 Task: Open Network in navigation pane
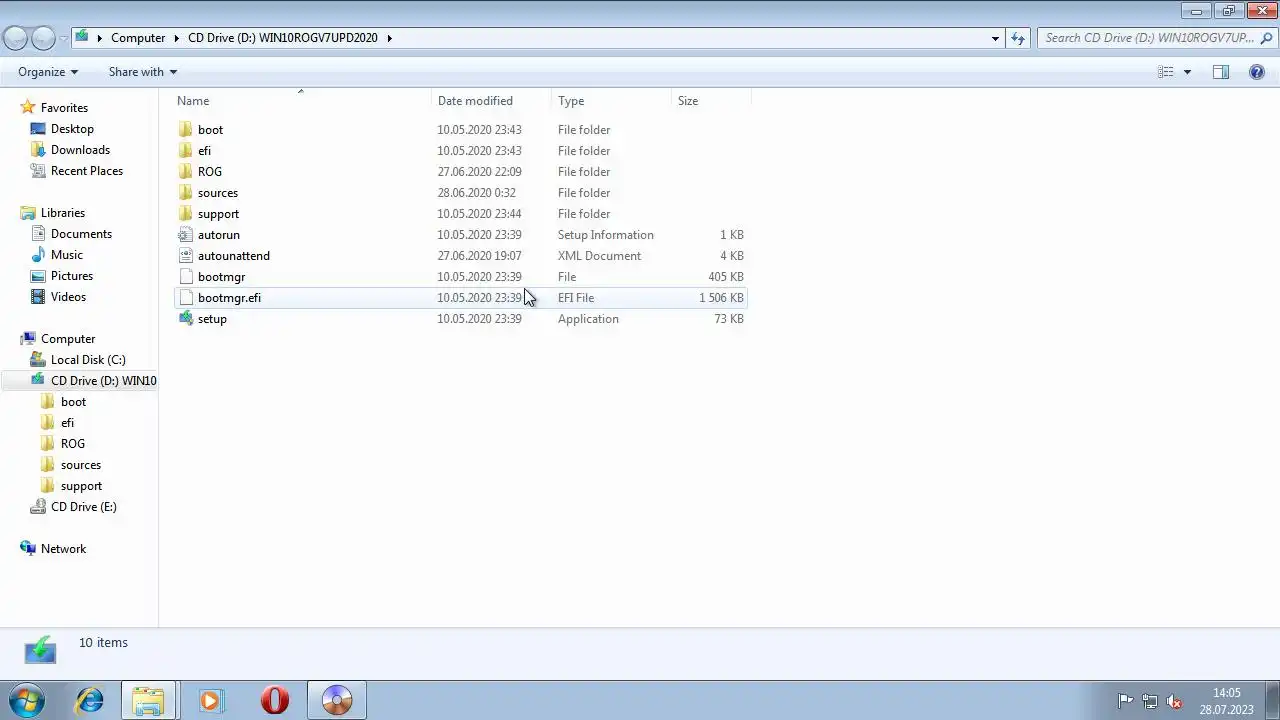point(63,549)
